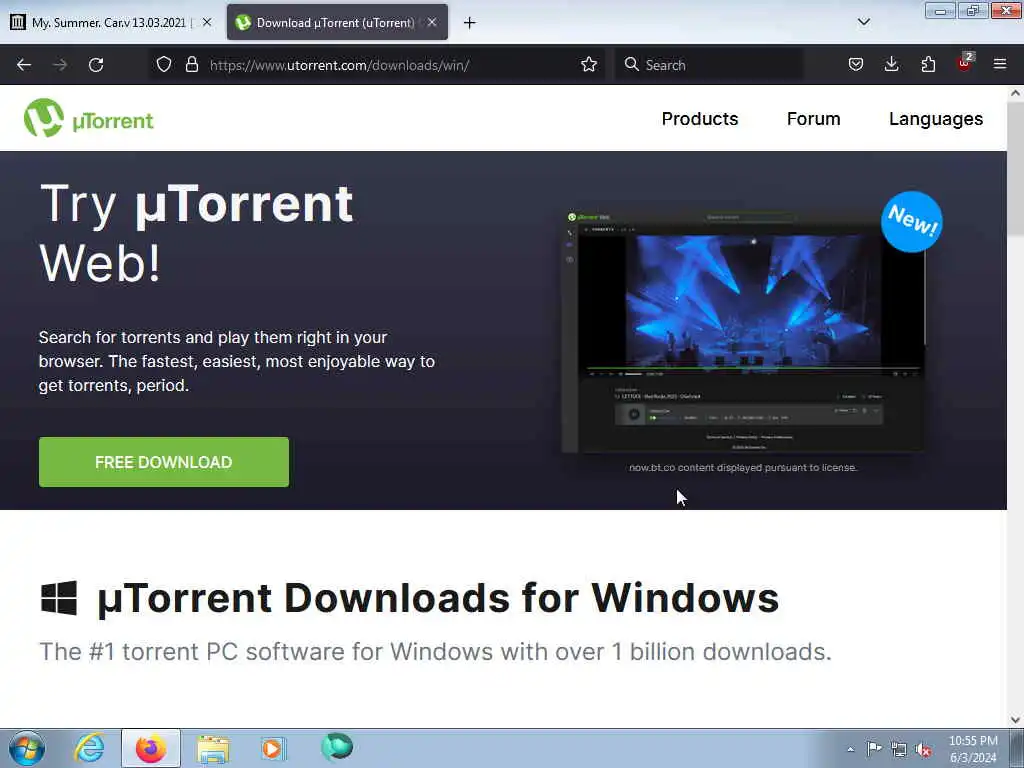Open the Forum link in the header
This screenshot has width=1024, height=768.
pos(813,119)
